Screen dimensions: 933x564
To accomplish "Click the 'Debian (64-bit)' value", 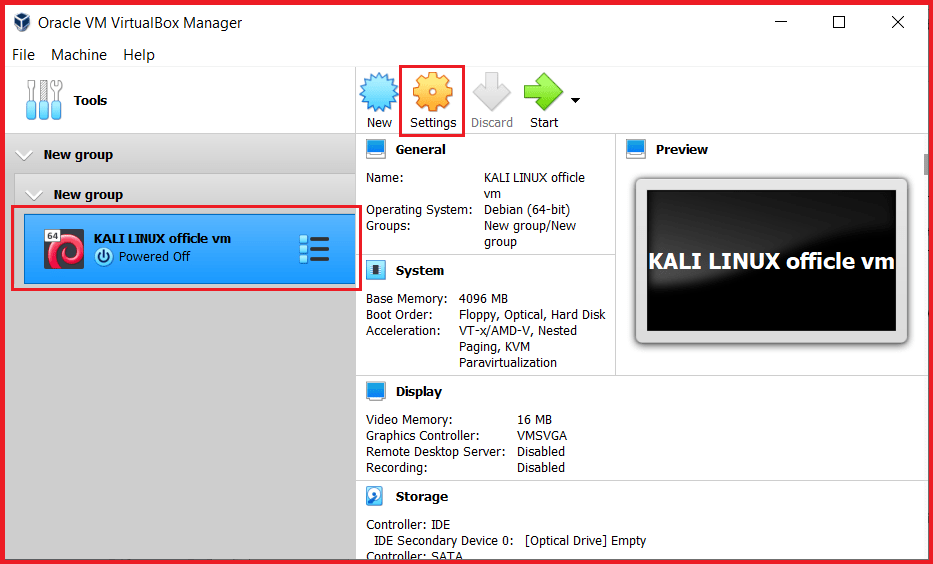I will click(527, 209).
